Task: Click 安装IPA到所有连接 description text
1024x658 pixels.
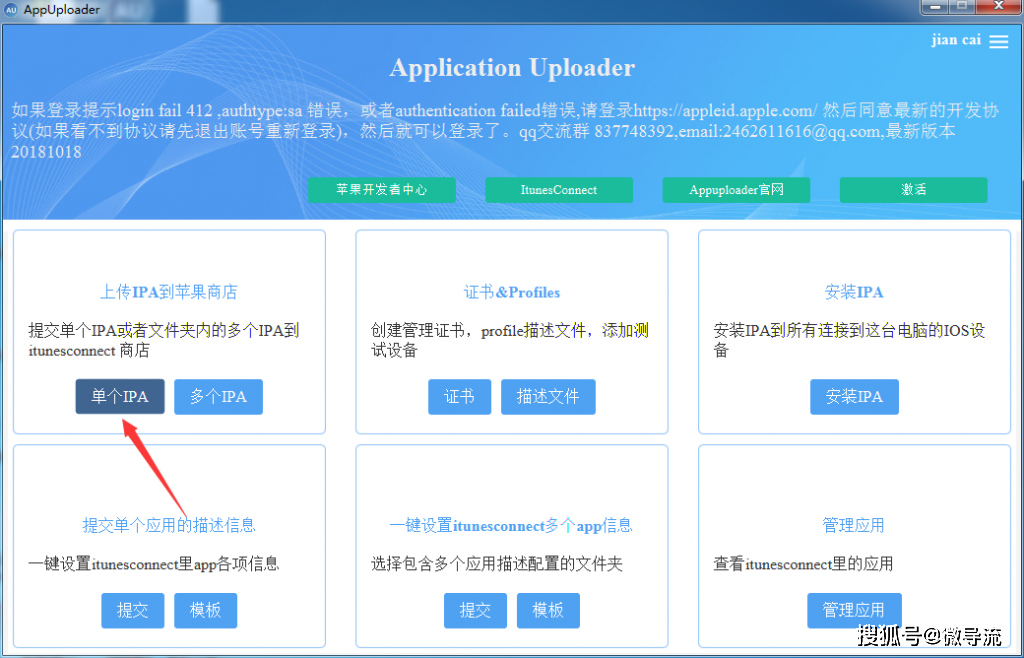Action: coord(849,340)
